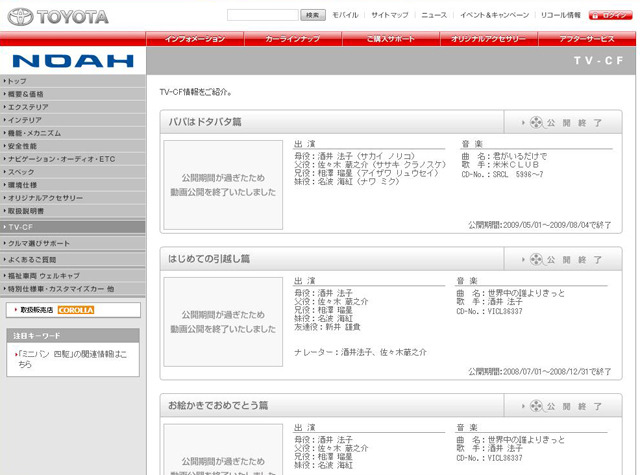Select 福祉車両 ウェルキャブ in the sidebar
The image size is (640, 475).
click(73, 276)
